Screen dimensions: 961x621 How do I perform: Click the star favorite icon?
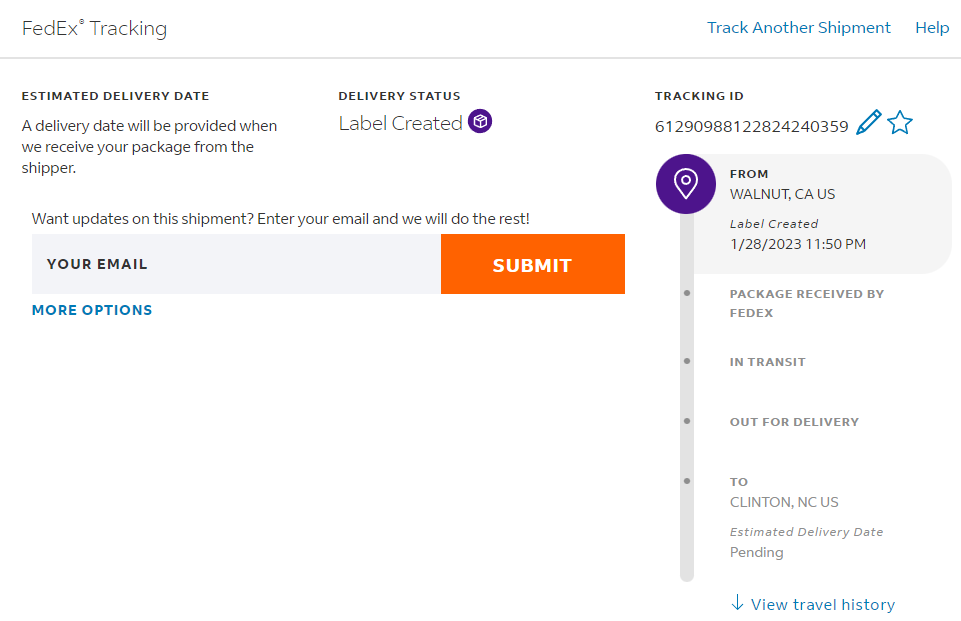click(x=900, y=123)
